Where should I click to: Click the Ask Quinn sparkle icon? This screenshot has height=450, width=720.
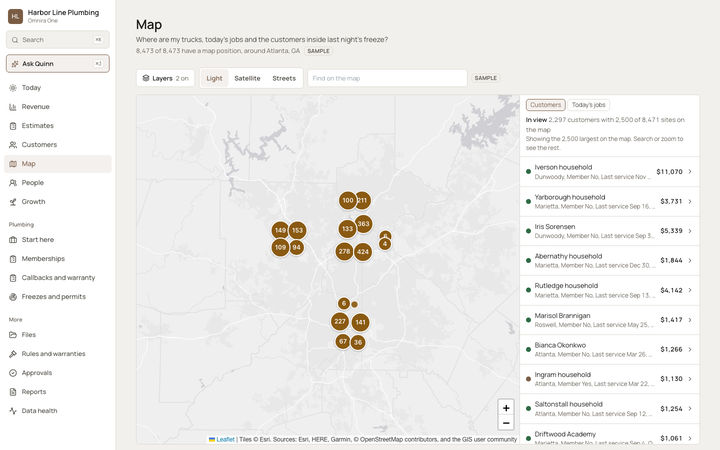(x=15, y=64)
